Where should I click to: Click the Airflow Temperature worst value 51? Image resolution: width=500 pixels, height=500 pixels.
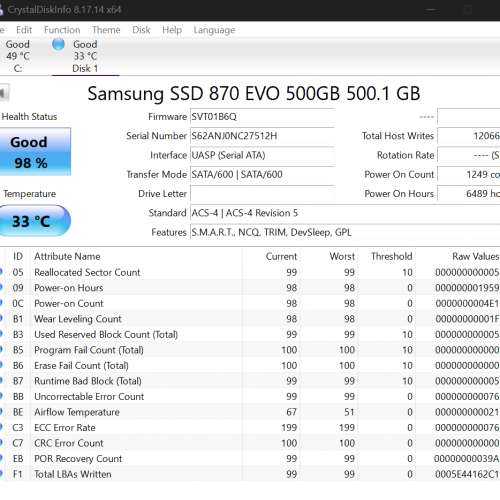coord(349,412)
